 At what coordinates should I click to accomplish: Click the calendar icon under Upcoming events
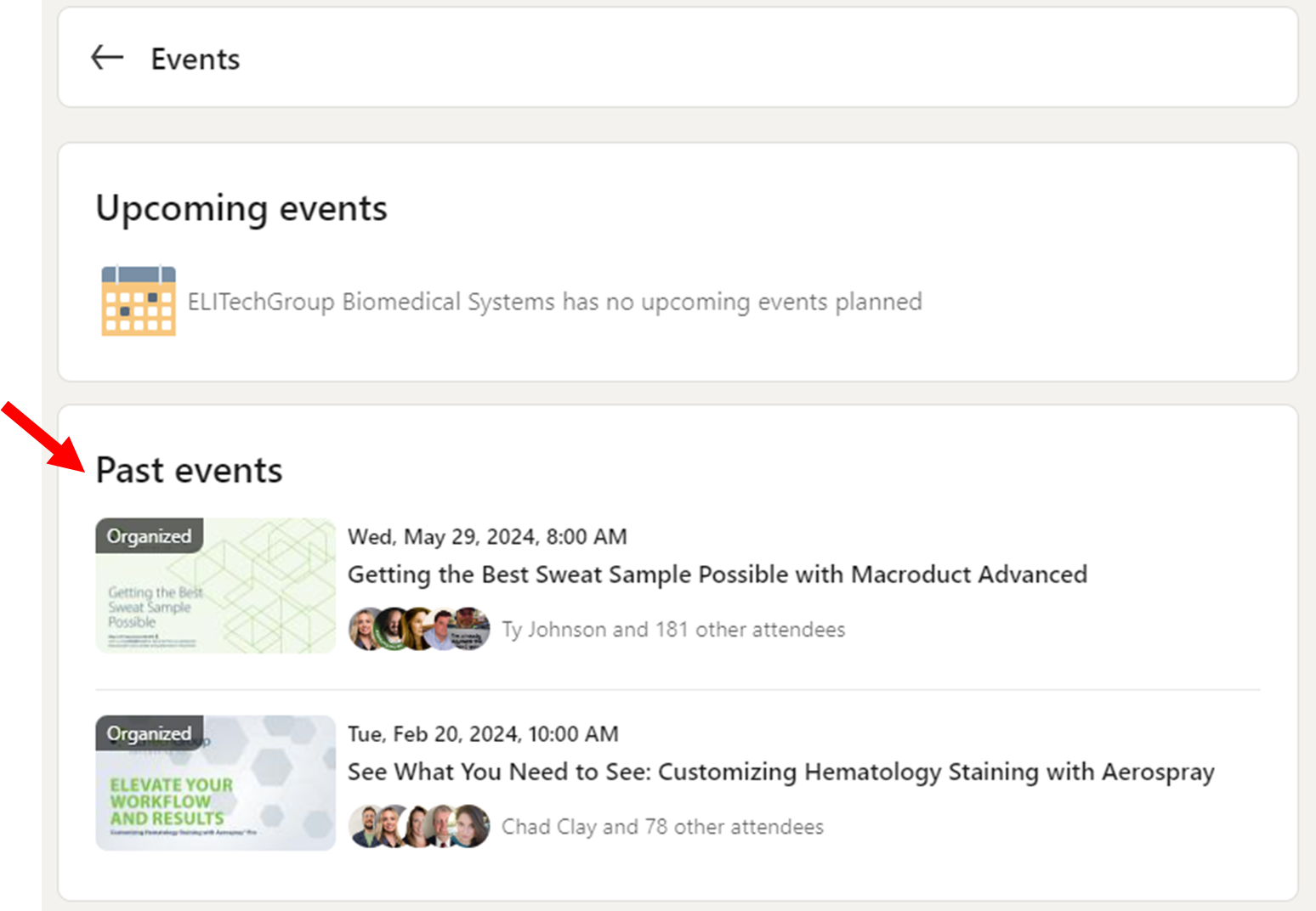point(139,301)
